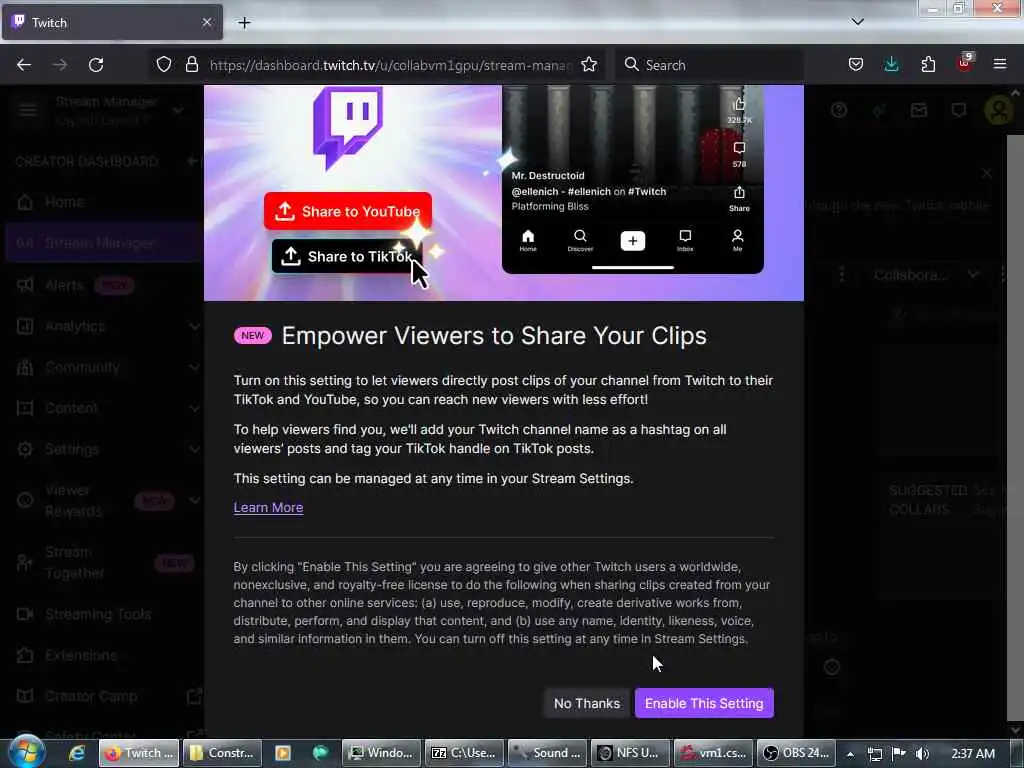The height and width of the screenshot is (768, 1024).
Task: Expand Settings section chevron
Action: tap(195, 449)
